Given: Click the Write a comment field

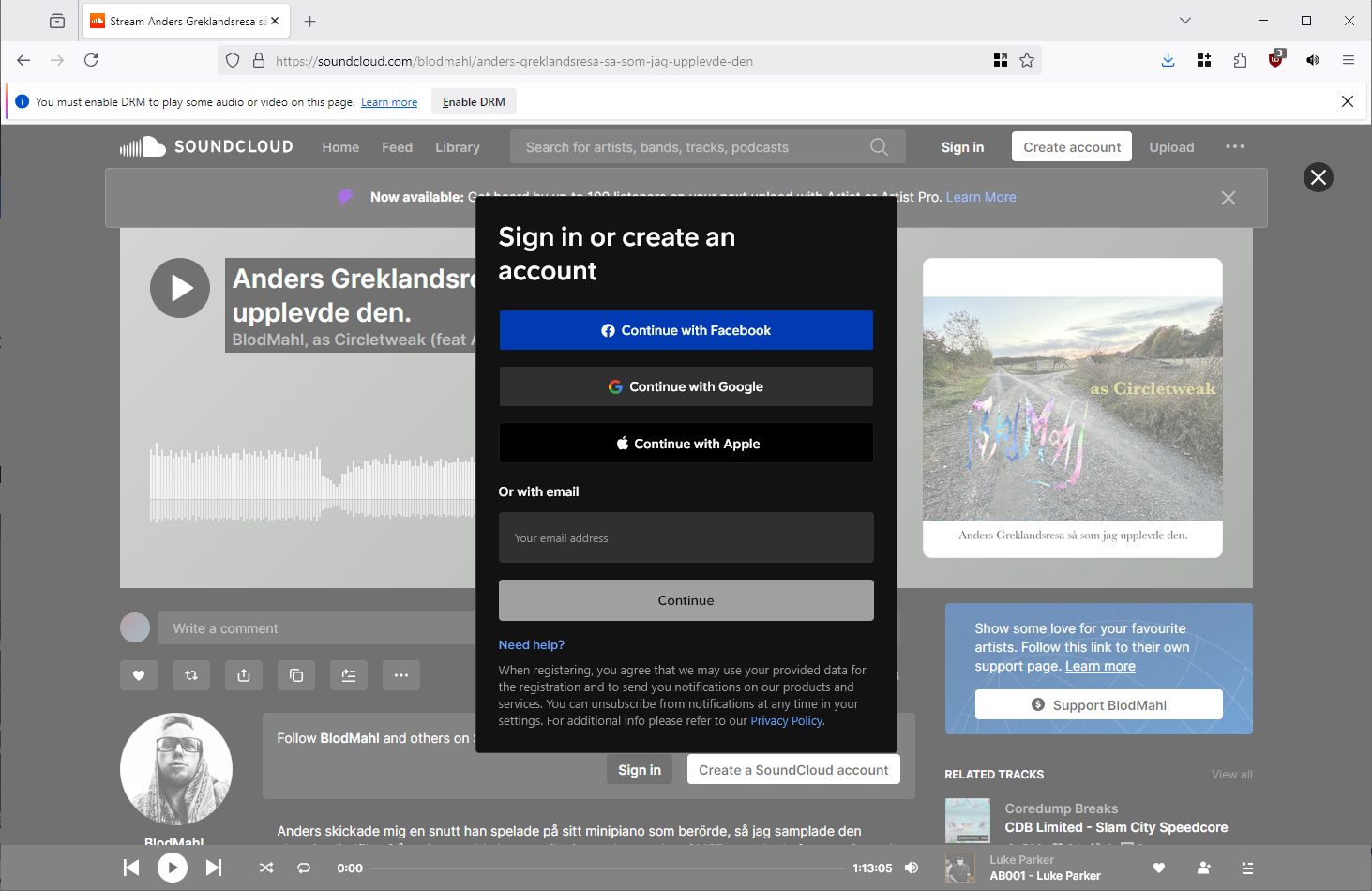Looking at the screenshot, I should (319, 628).
